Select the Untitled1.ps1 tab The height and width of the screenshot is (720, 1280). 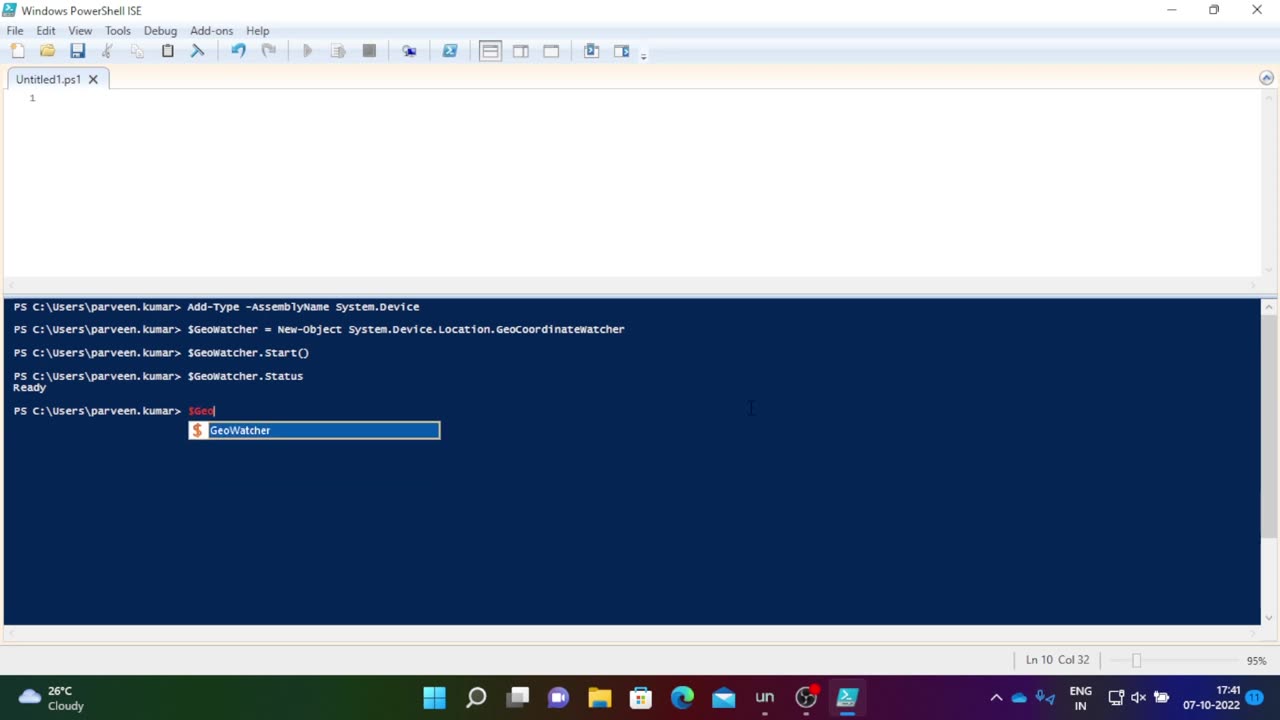(x=48, y=79)
